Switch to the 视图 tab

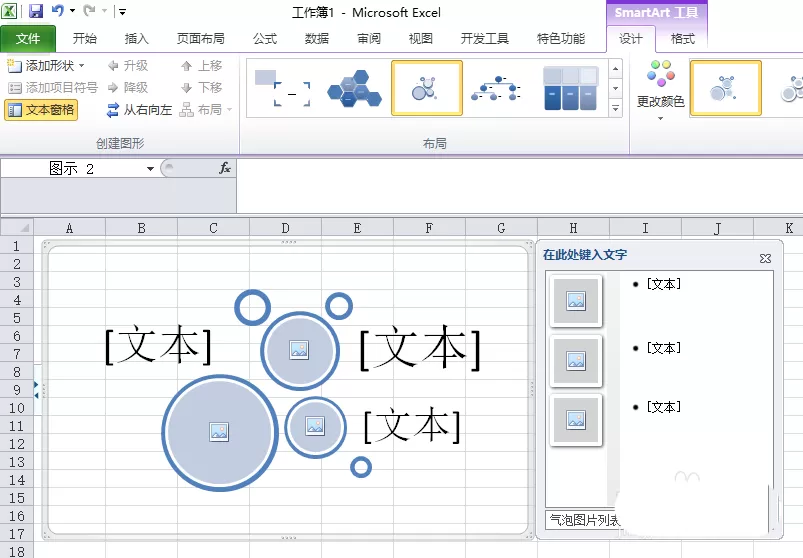tap(421, 38)
